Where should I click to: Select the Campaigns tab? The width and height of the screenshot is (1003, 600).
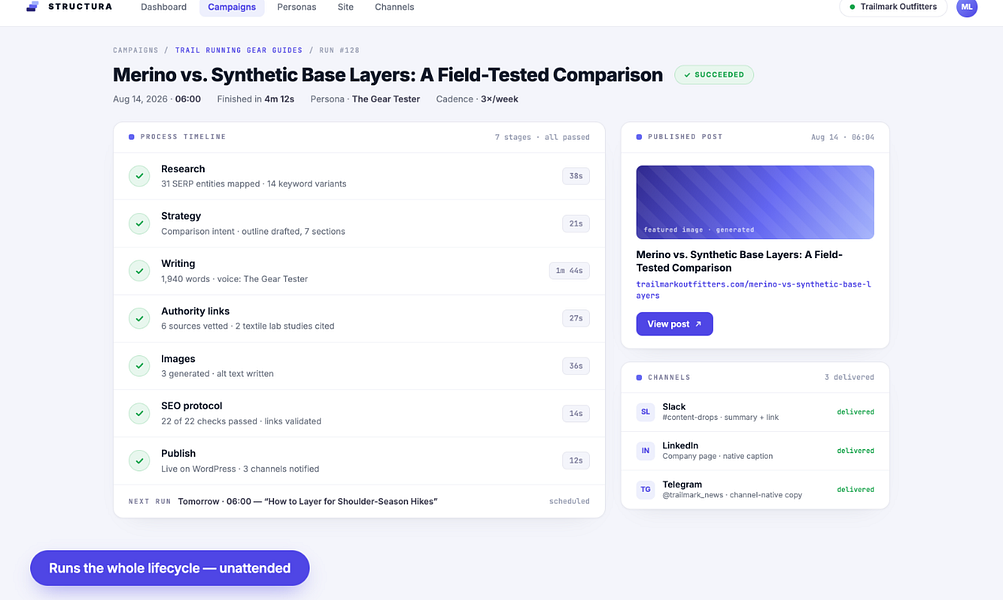(232, 7)
